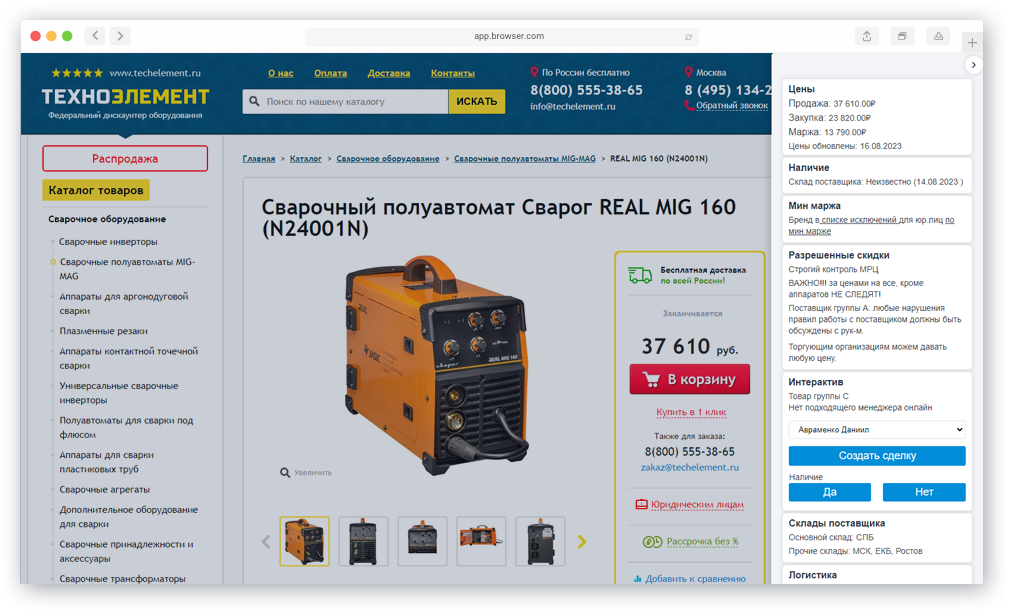Click the free delivery truck icon
This screenshot has height=613, width=1011.
[640, 275]
